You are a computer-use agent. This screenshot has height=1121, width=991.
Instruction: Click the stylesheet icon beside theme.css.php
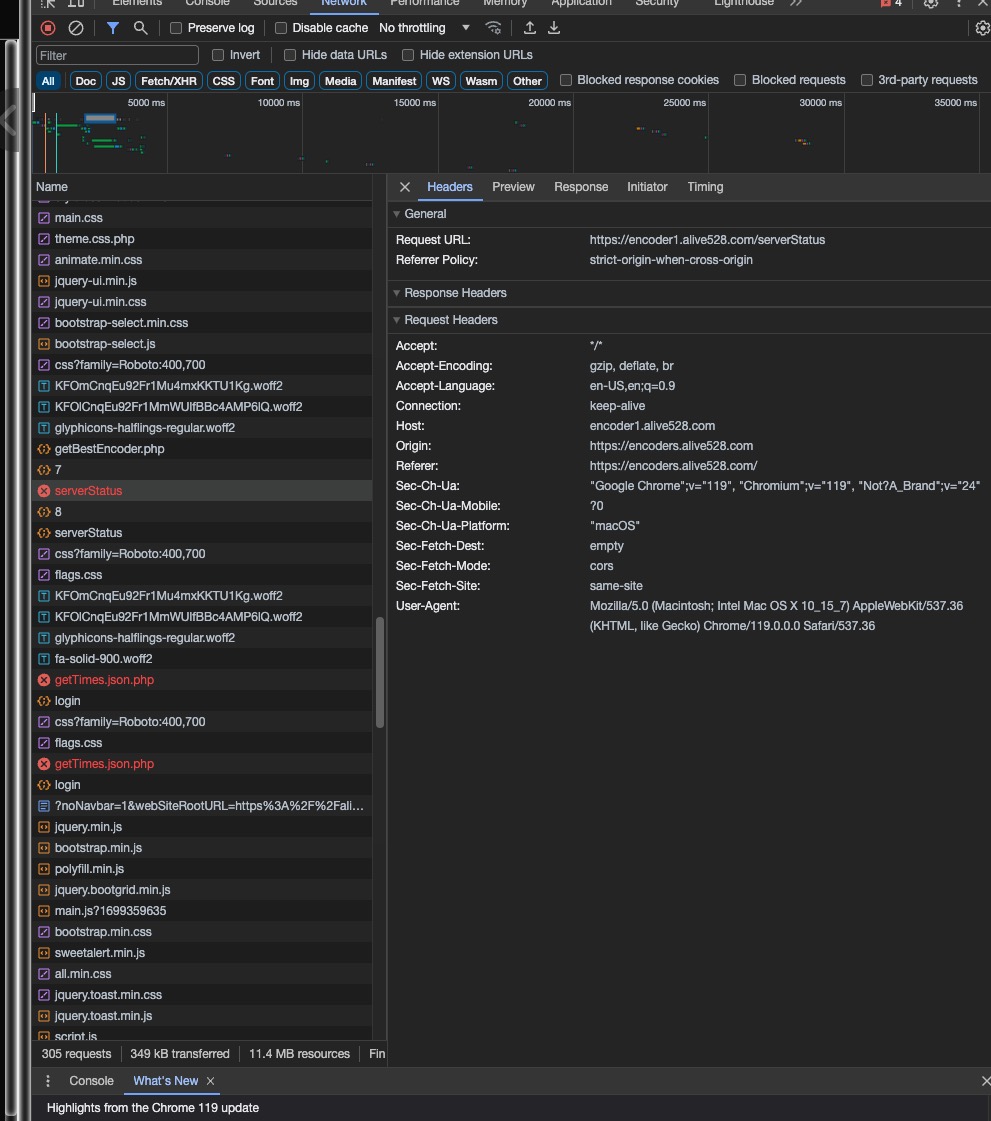click(44, 239)
